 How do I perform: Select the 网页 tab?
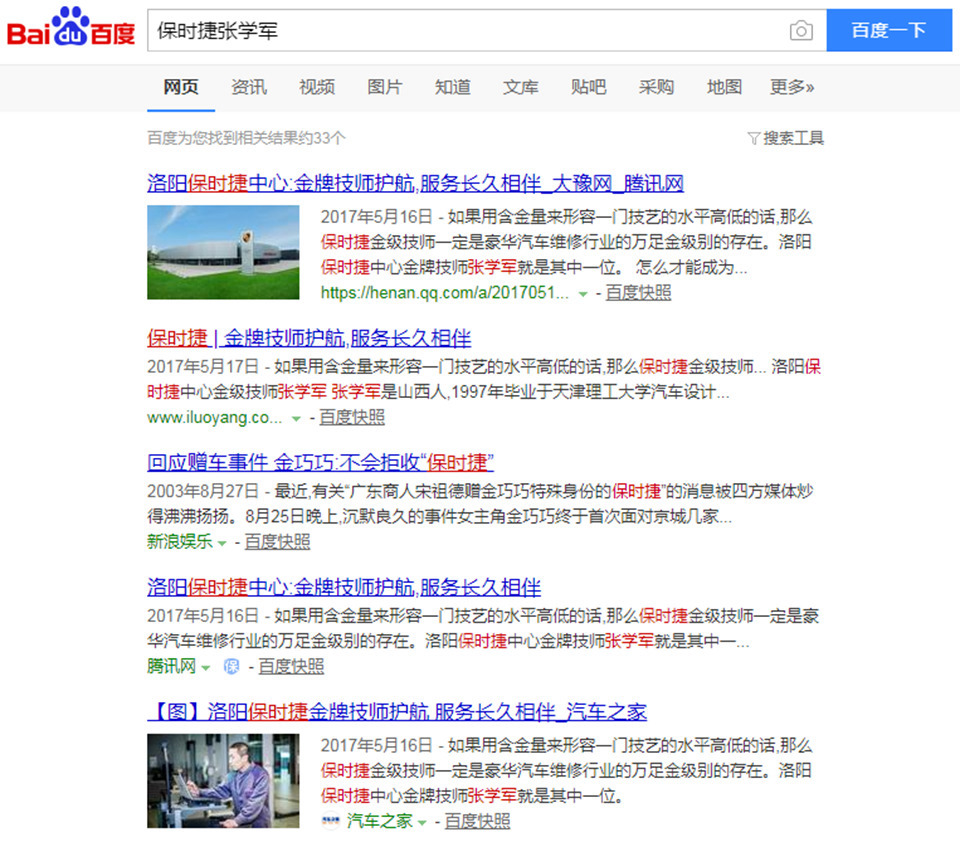(181, 87)
